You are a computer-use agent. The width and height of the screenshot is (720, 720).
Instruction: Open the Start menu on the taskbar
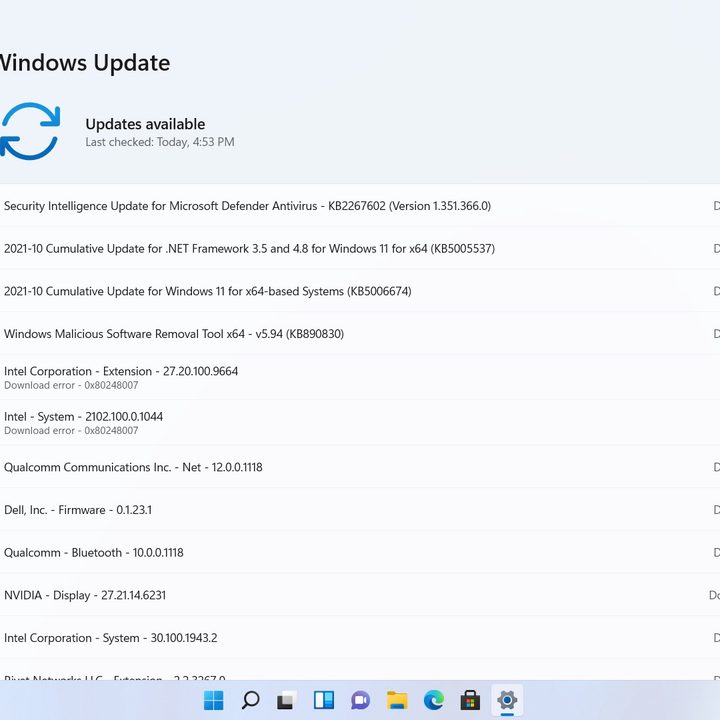(x=214, y=700)
